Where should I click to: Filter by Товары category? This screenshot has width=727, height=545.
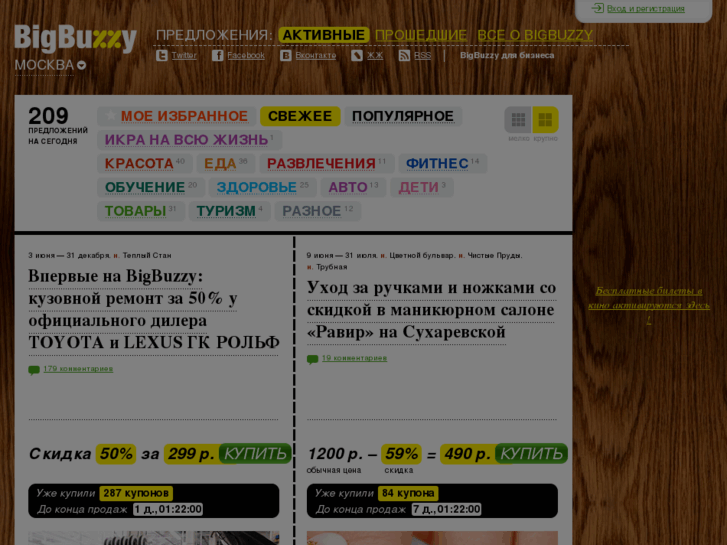140,211
